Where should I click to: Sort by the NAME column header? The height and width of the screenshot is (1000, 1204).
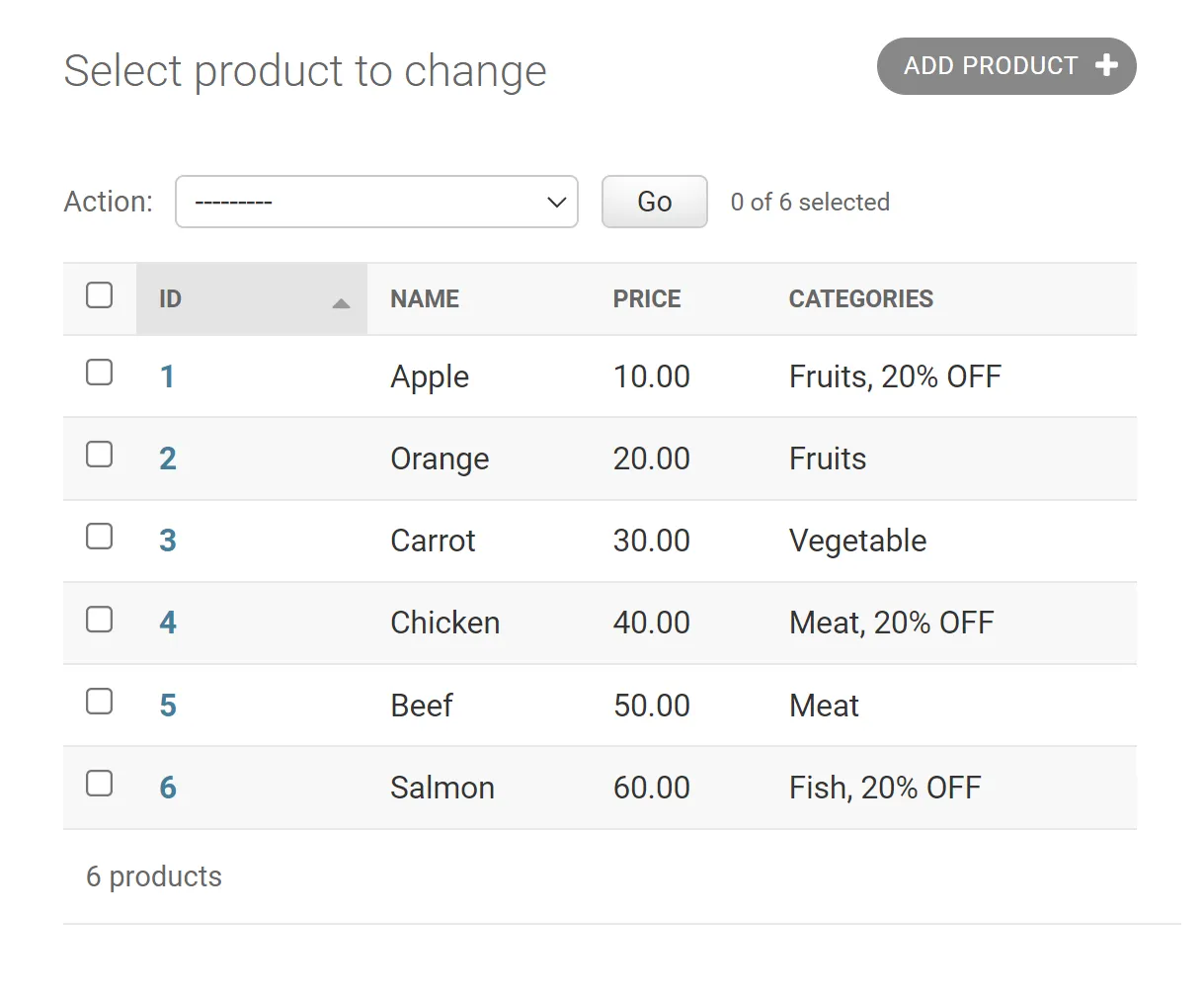coord(425,299)
